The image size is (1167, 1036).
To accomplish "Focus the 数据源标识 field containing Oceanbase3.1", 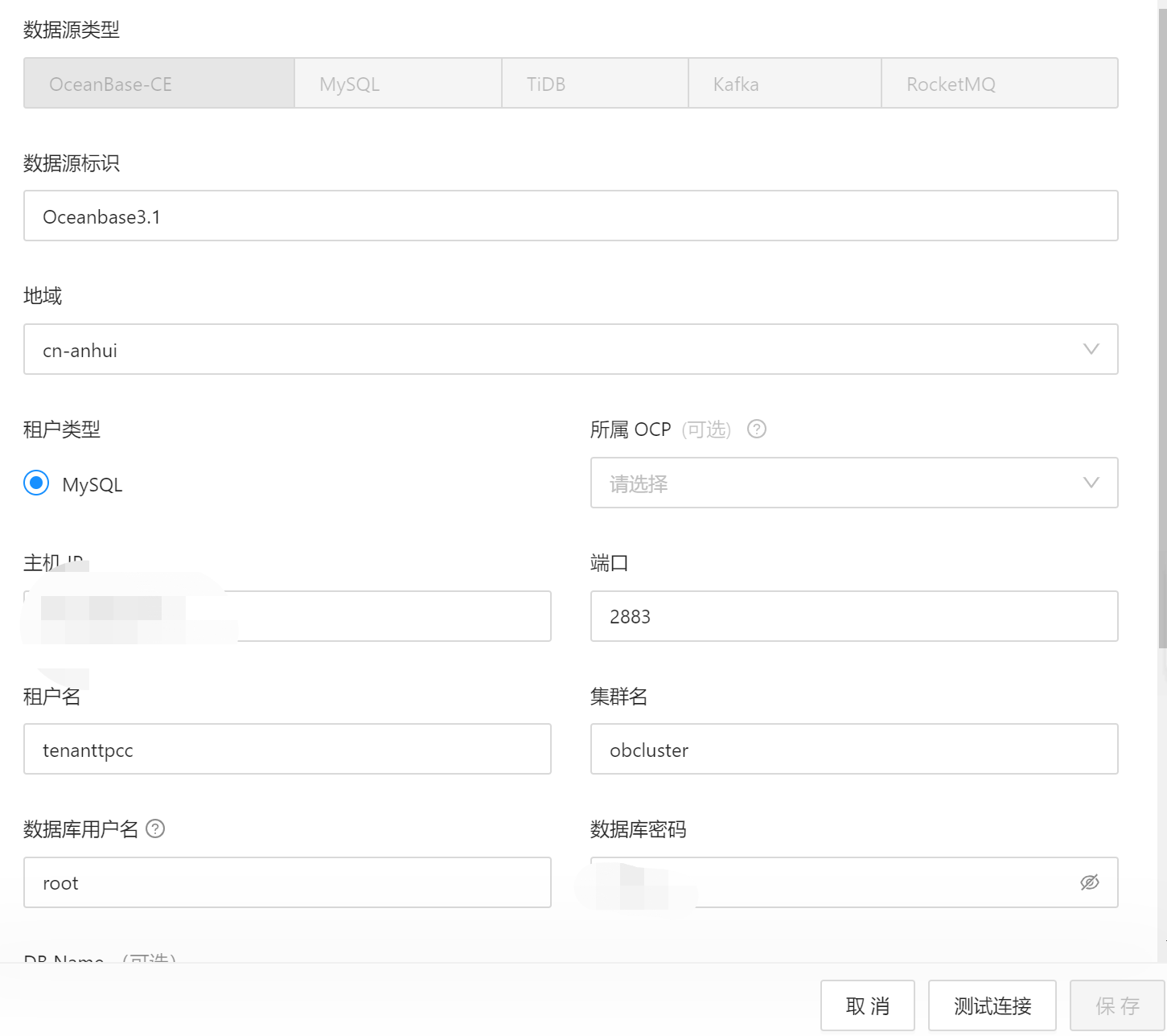I will point(571,216).
